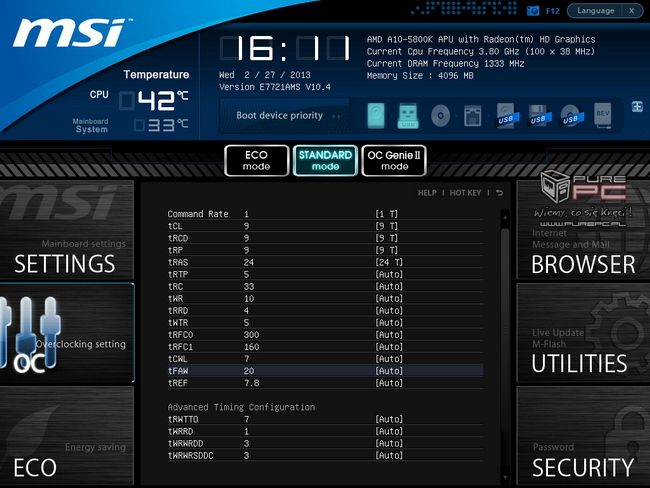This screenshot has height=488, width=650.
Task: Select the Command Rate row label
Action: click(x=198, y=214)
